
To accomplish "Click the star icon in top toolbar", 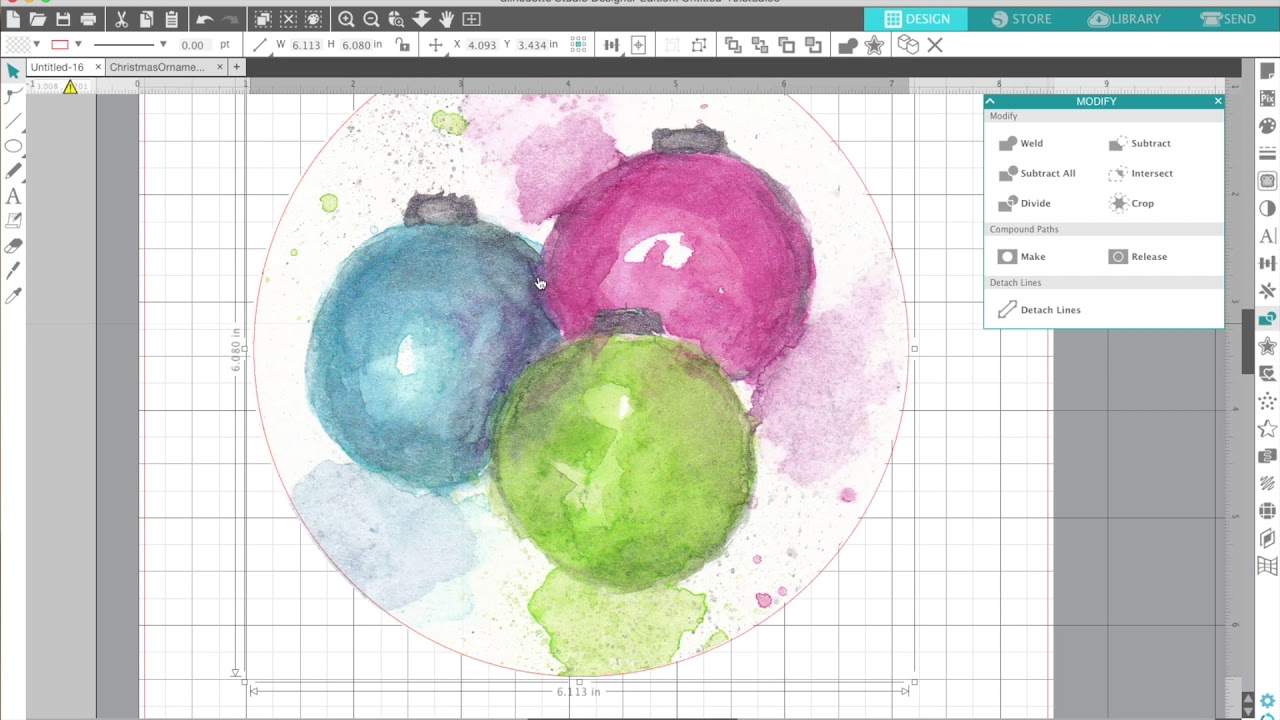I will [x=874, y=45].
